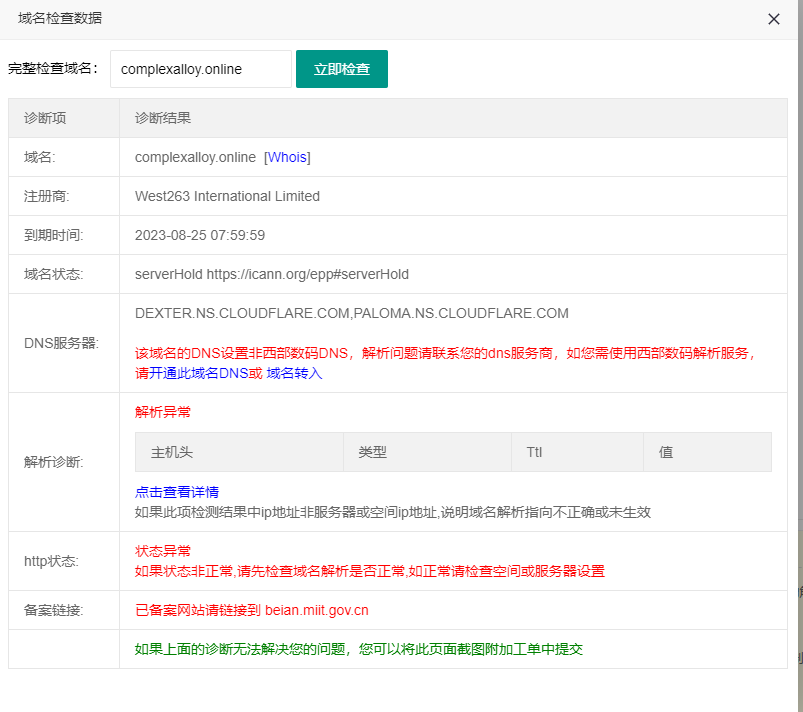Image resolution: width=803 pixels, height=712 pixels.
Task: Click the 立即检查 button
Action: [x=341, y=69]
